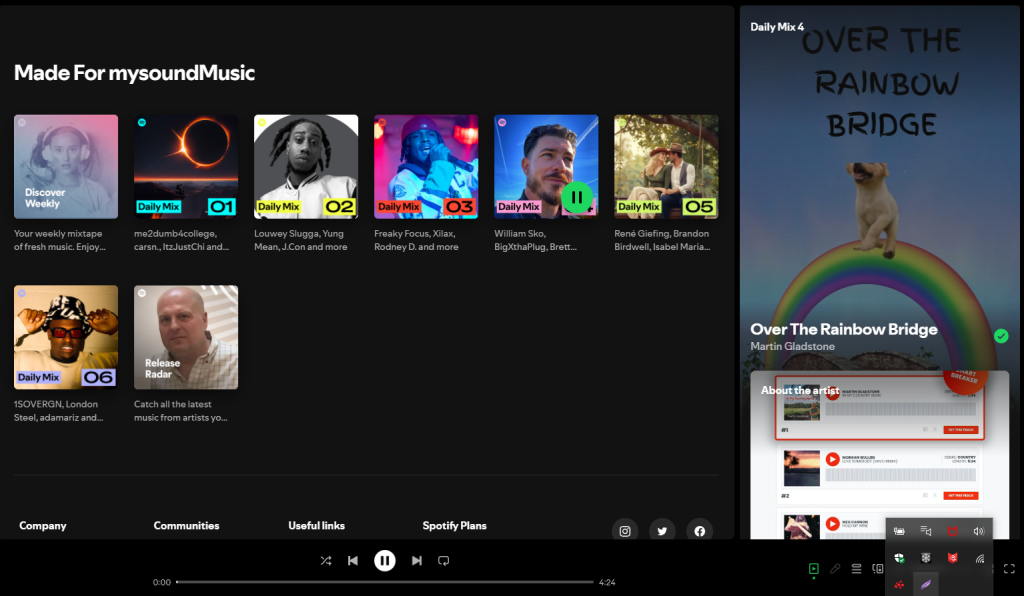Click the purple feather tray icon
1024x596 pixels.
(x=925, y=584)
